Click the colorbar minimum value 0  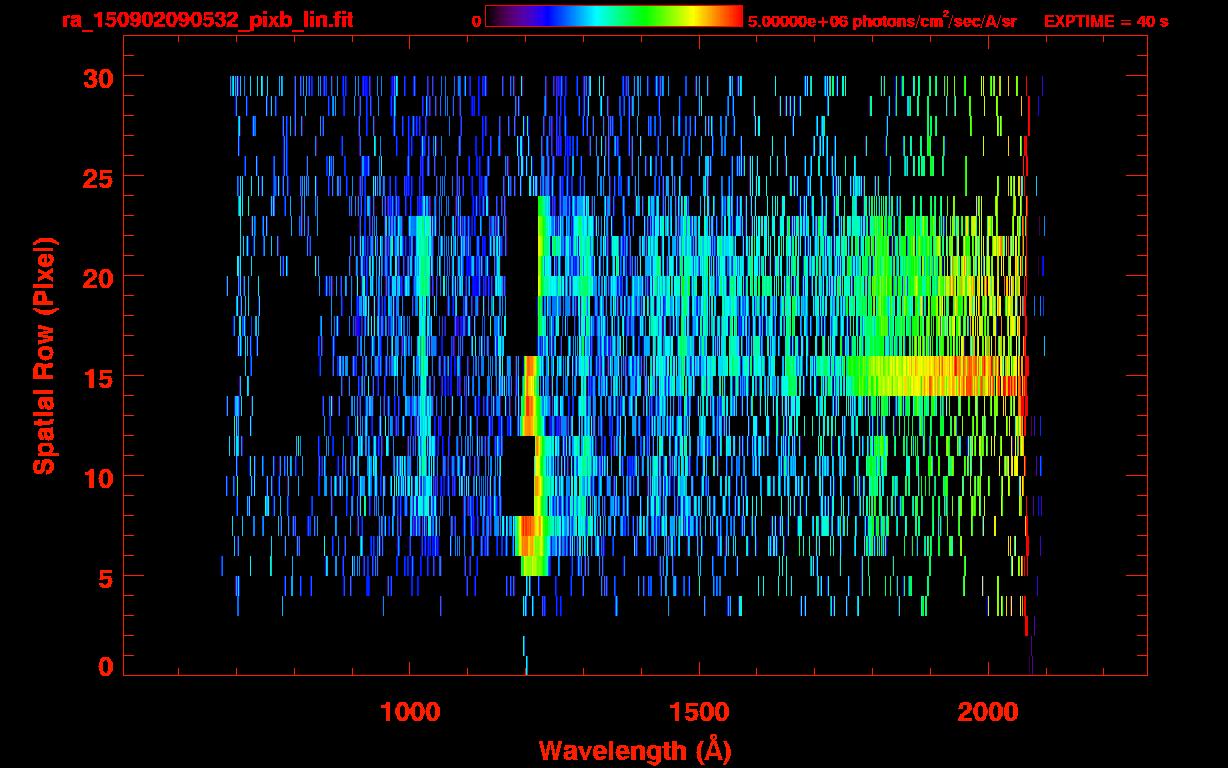tap(476, 21)
